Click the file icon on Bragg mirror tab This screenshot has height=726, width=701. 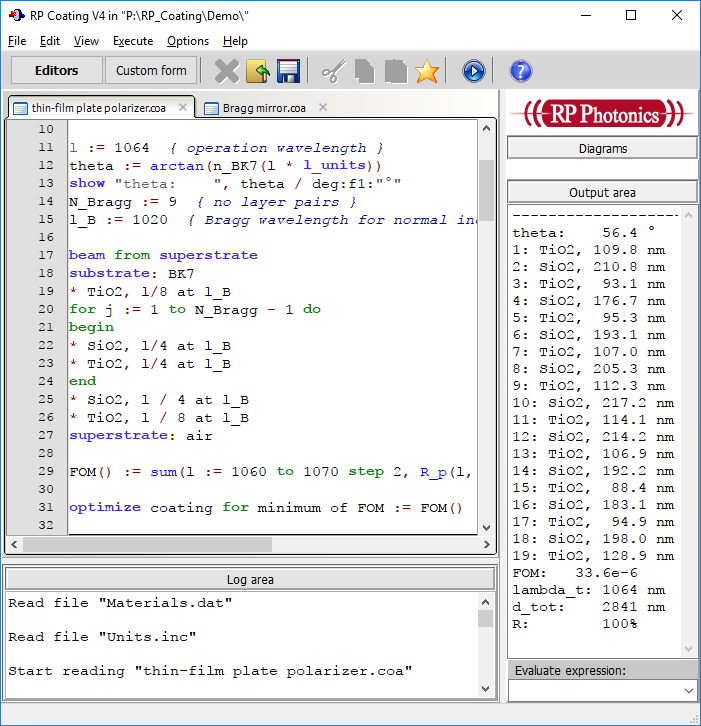pyautogui.click(x=211, y=108)
